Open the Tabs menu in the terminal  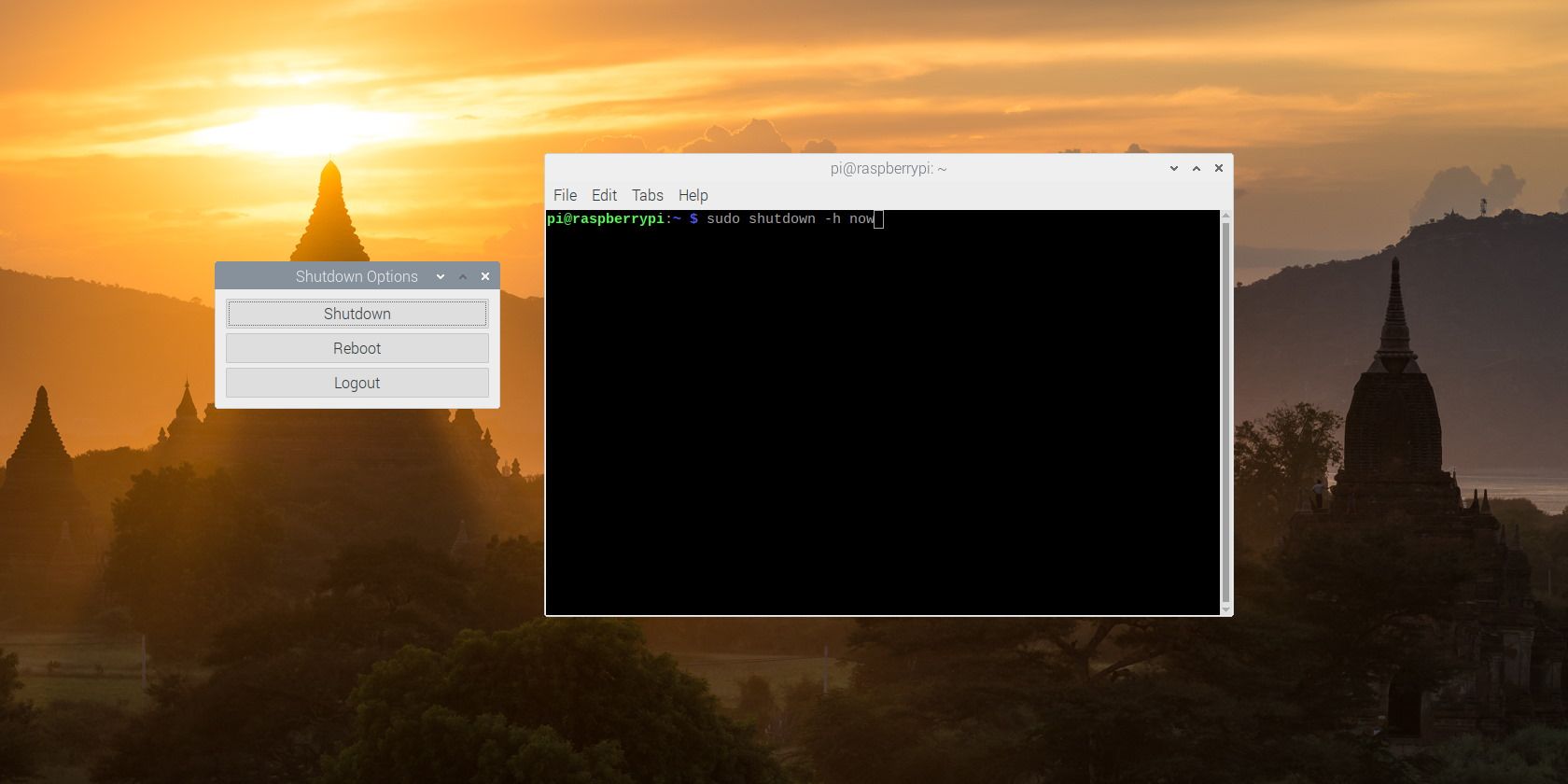(647, 195)
